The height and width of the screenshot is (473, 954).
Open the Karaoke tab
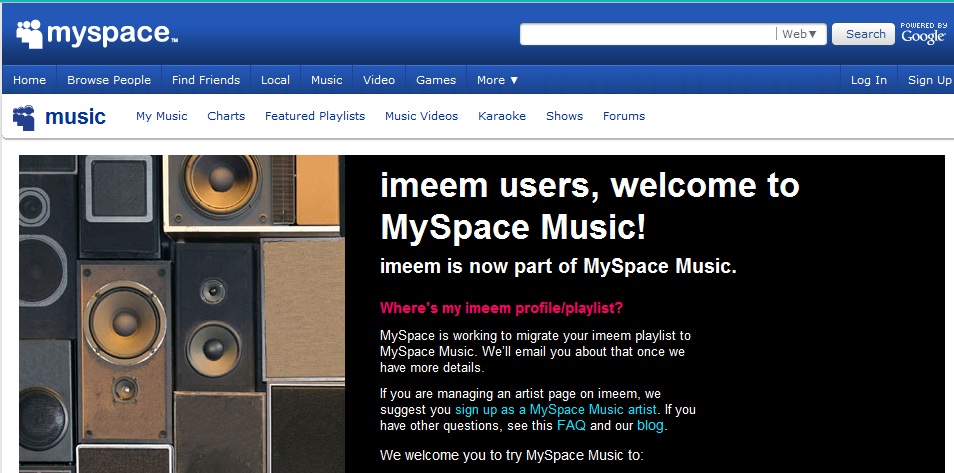click(501, 116)
